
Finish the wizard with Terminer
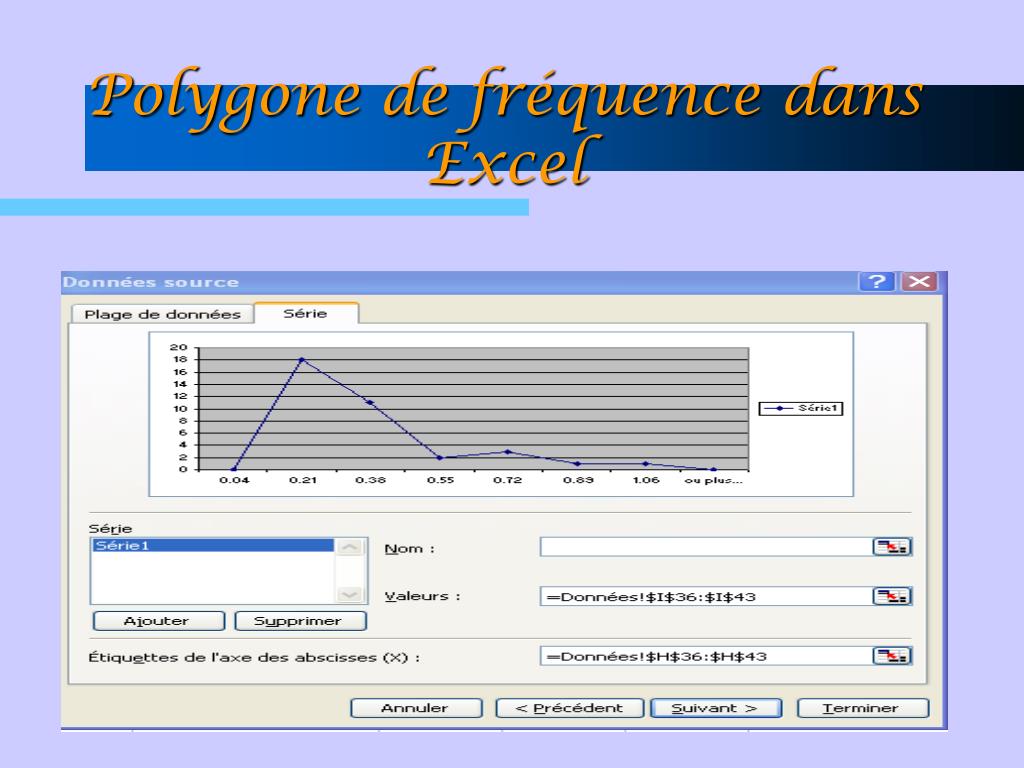click(x=863, y=708)
